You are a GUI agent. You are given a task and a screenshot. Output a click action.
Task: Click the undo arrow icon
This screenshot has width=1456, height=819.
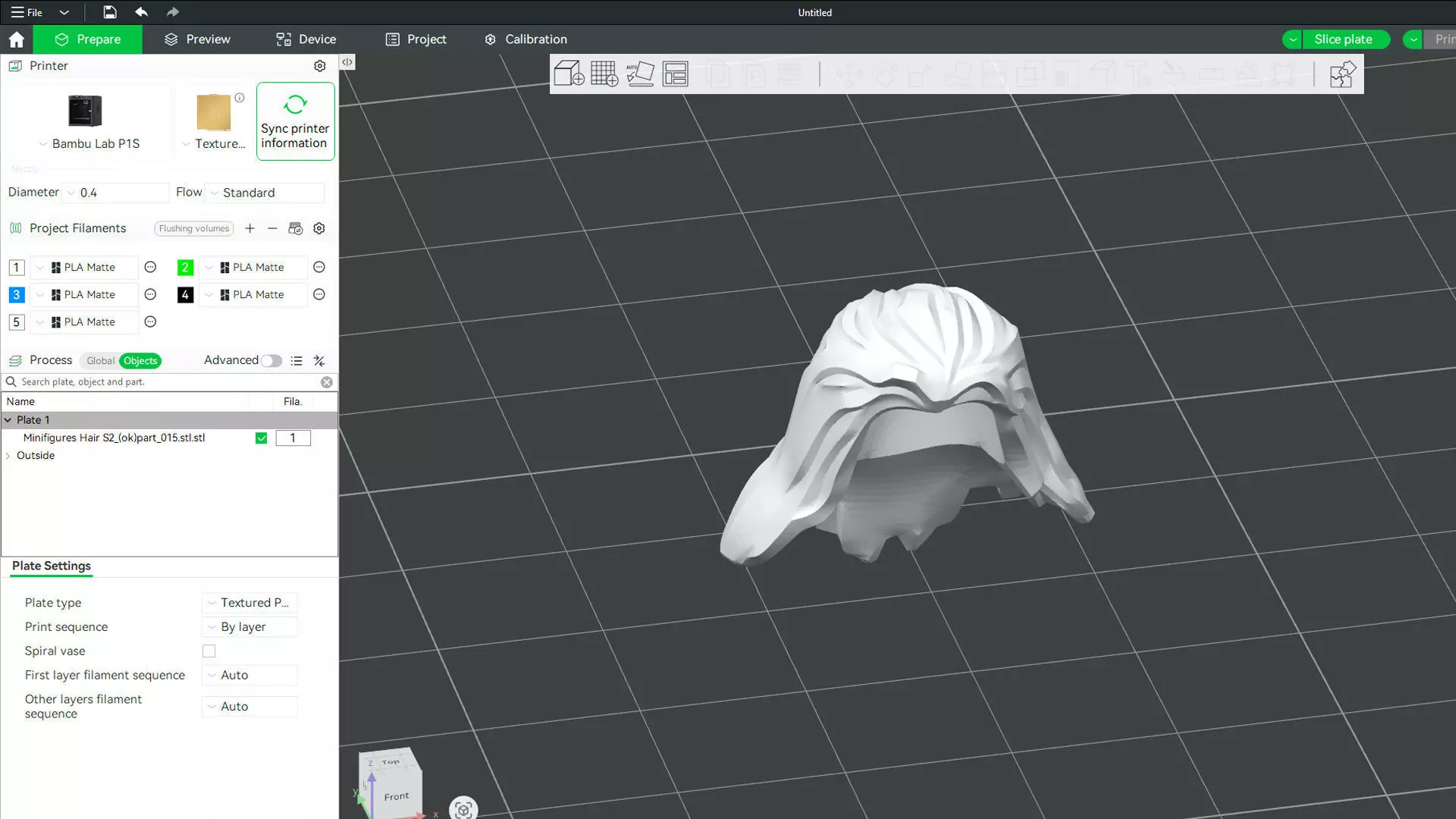141,12
